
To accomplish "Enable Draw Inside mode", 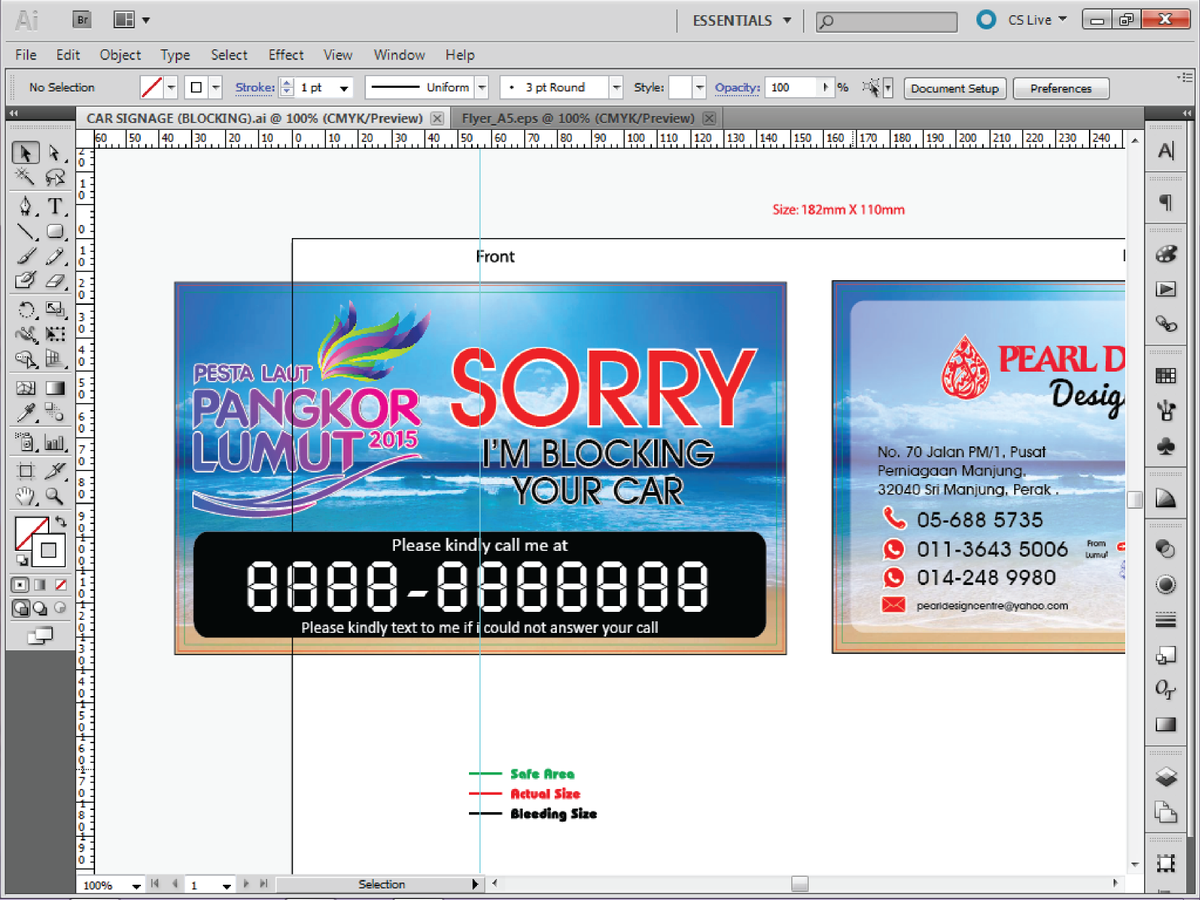I will (x=60, y=608).
